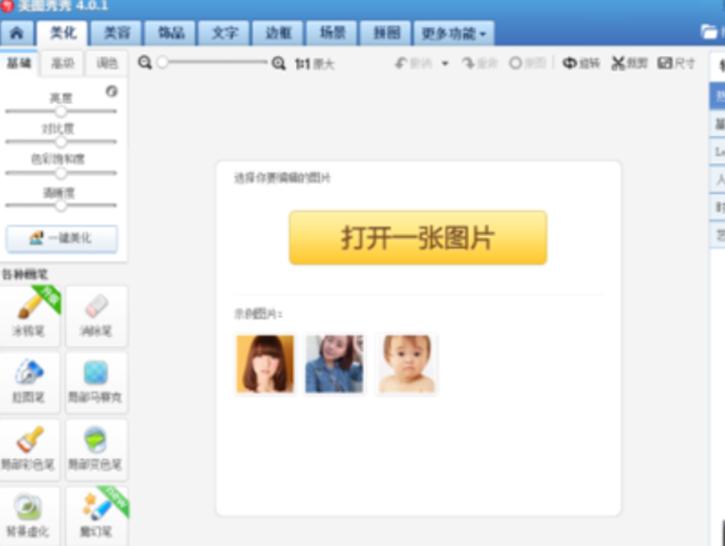Click the zoom in magnifier icon

pos(278,63)
